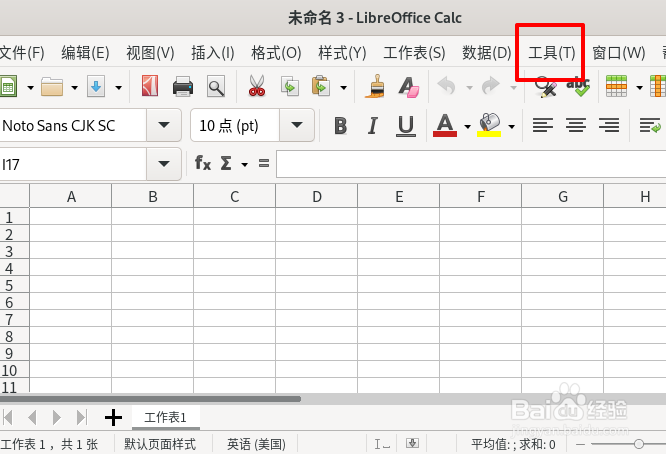Expand the Insert Rows dropdown arrow

(639, 88)
